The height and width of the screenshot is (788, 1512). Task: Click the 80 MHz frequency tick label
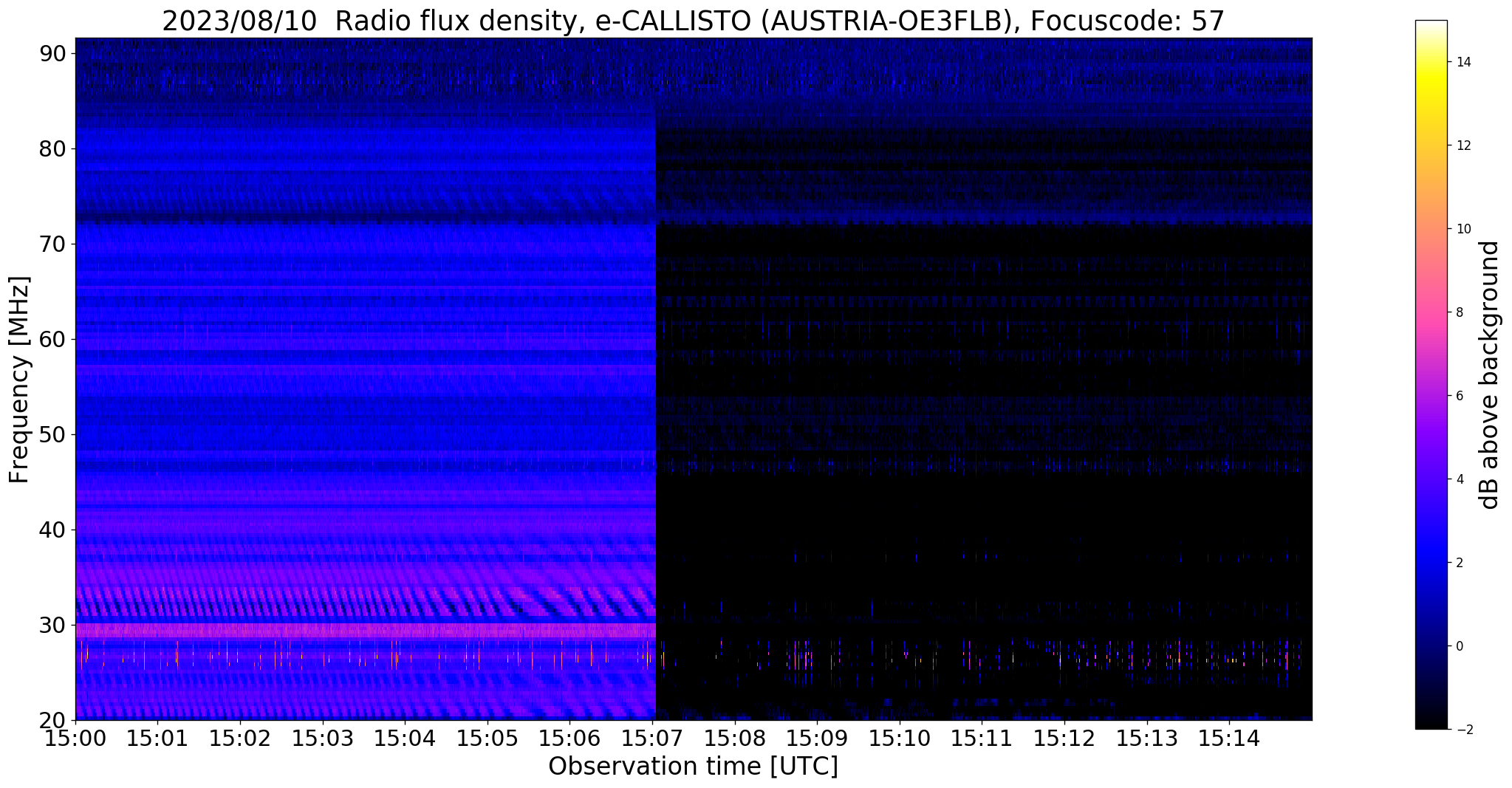53,148
